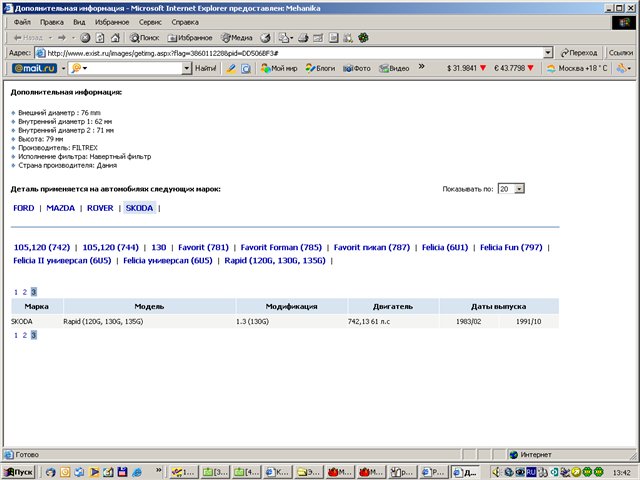Click the RU language indicator in tray
The height and width of the screenshot is (480, 640).
[x=531, y=472]
